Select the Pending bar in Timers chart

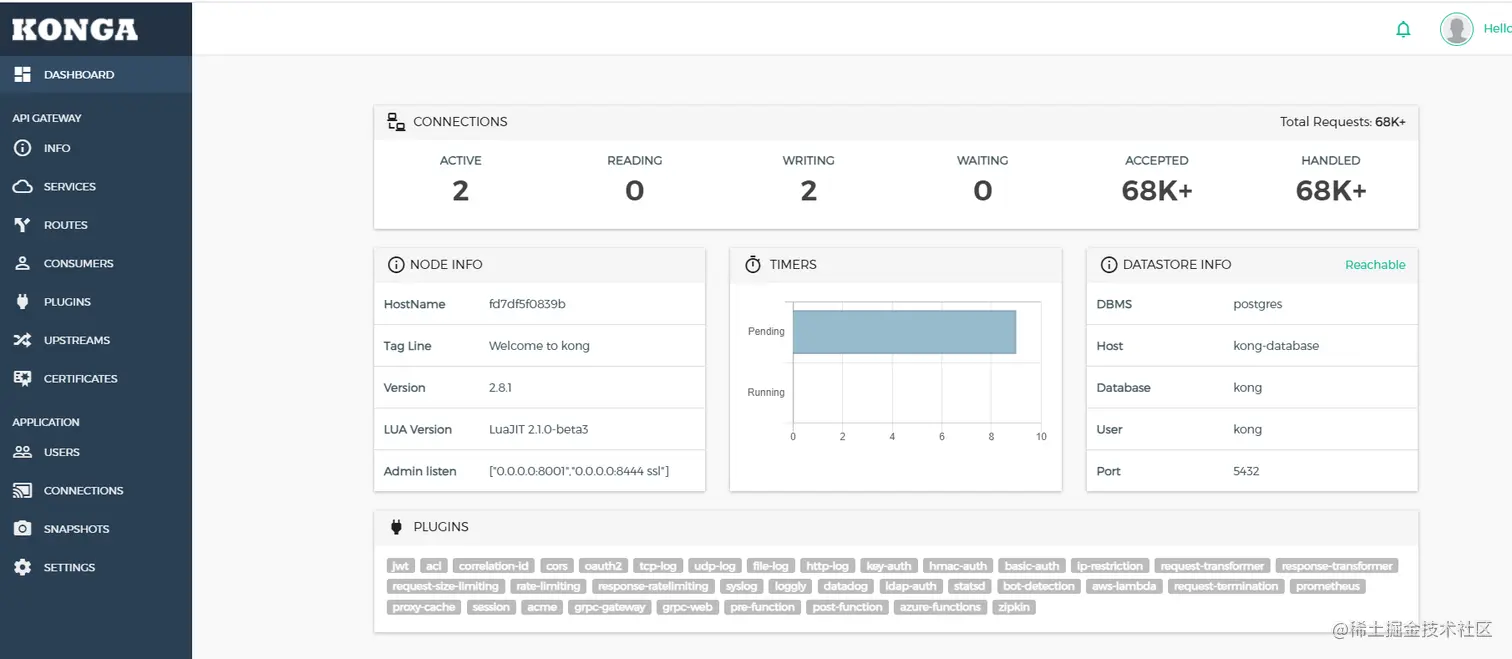(x=904, y=332)
